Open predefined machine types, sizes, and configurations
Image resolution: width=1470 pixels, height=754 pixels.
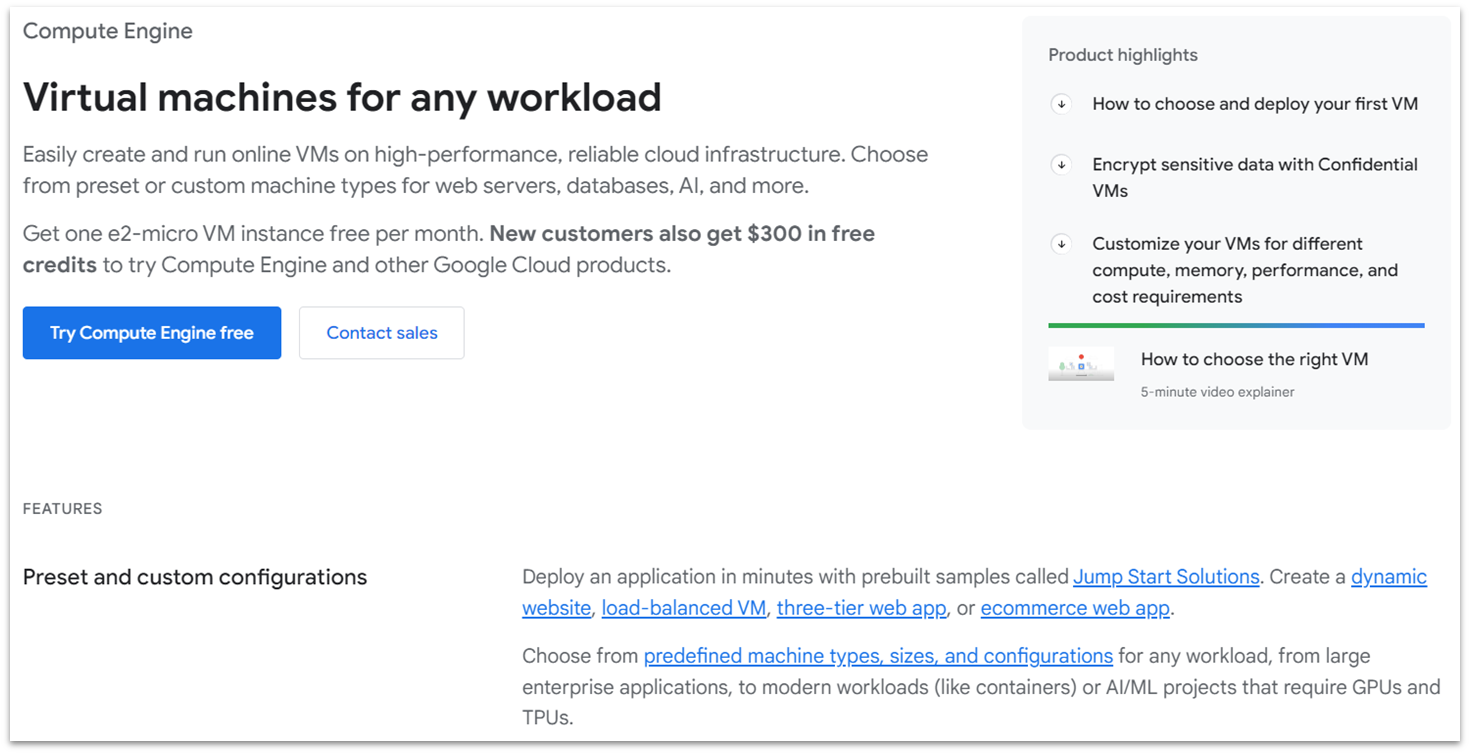(x=878, y=656)
